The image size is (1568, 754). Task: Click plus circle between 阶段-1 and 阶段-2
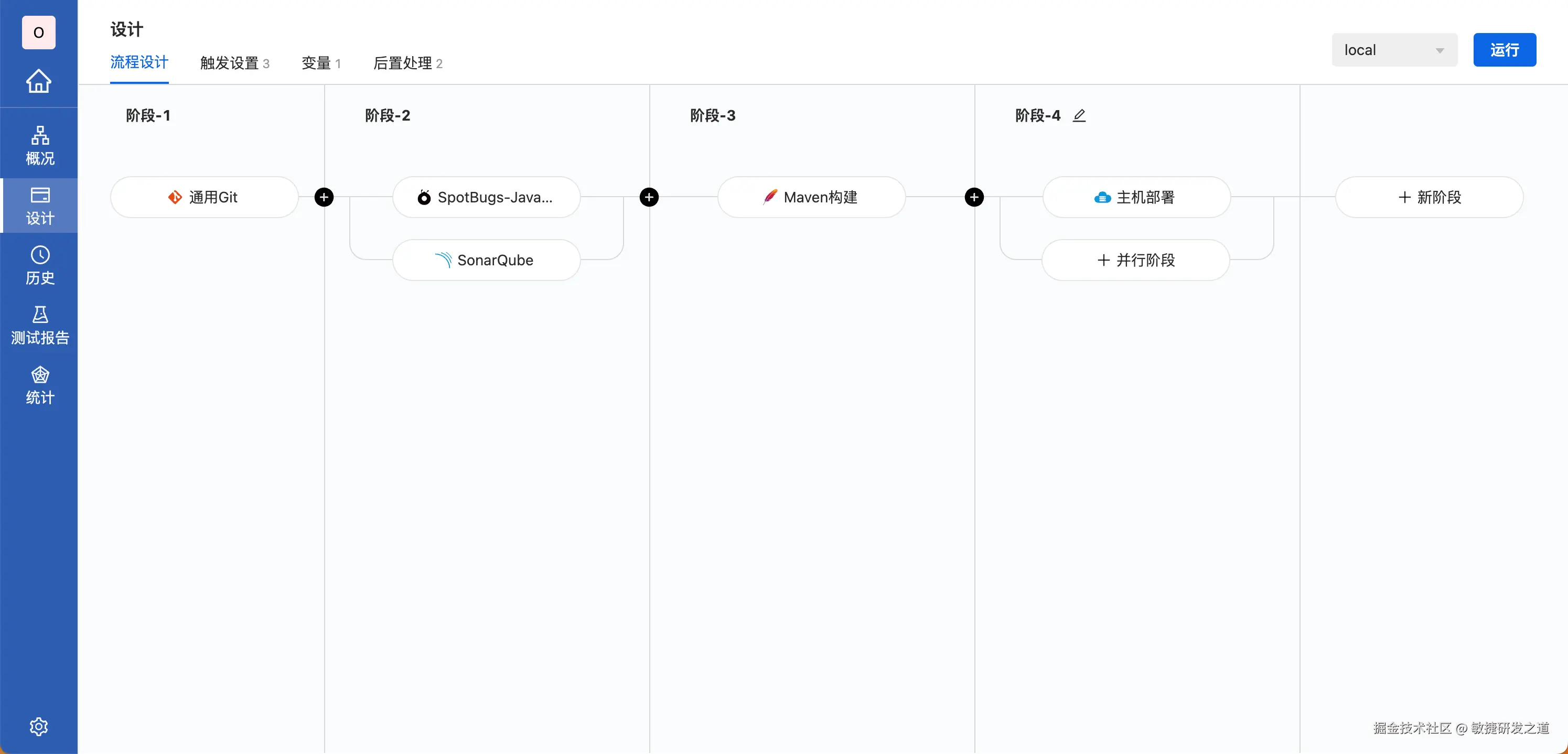pos(324,197)
